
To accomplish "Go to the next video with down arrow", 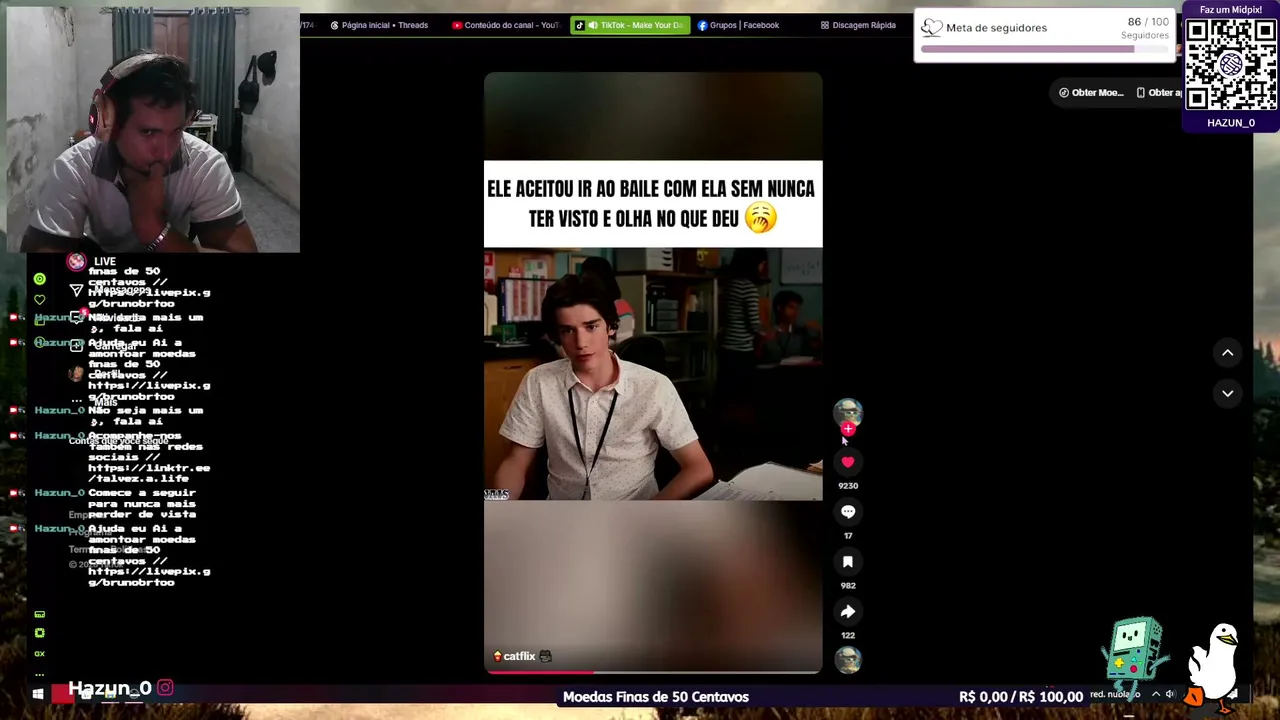I will [x=1227, y=394].
